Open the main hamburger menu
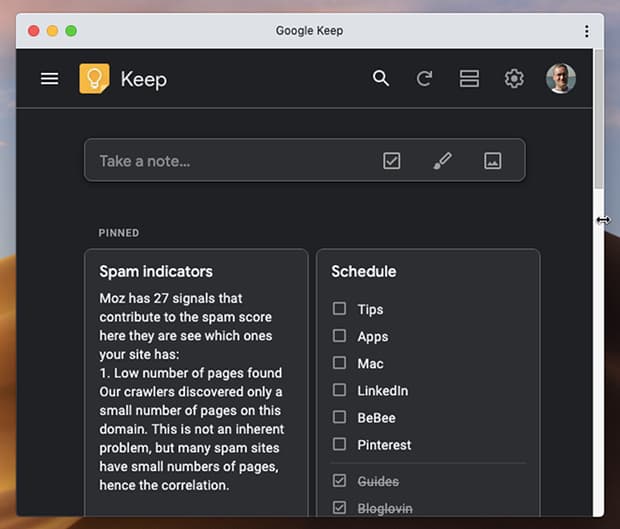Screen dimensions: 620x529 (49, 79)
